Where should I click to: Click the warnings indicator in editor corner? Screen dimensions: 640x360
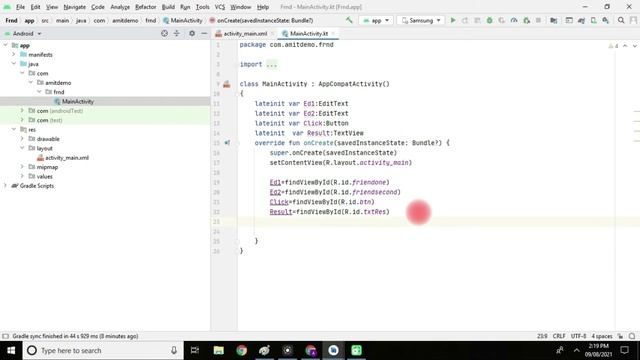[613, 46]
